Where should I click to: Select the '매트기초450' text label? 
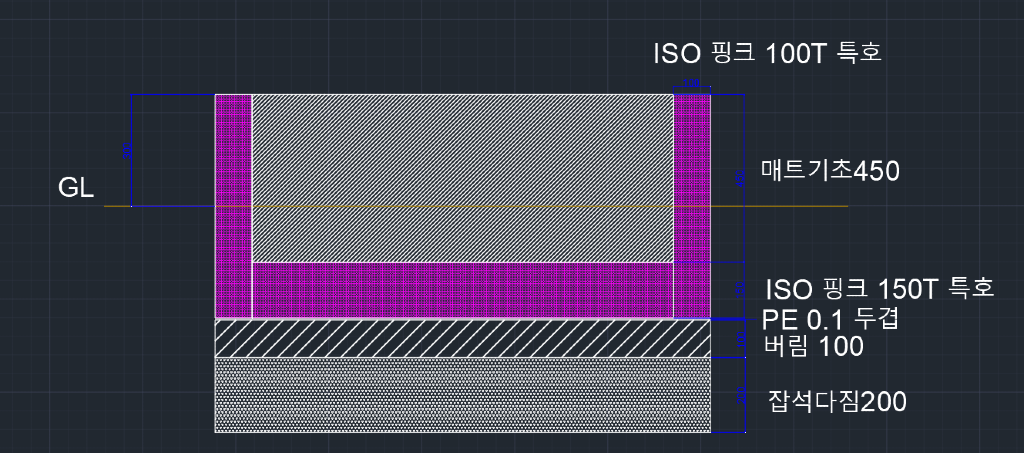pos(830,171)
